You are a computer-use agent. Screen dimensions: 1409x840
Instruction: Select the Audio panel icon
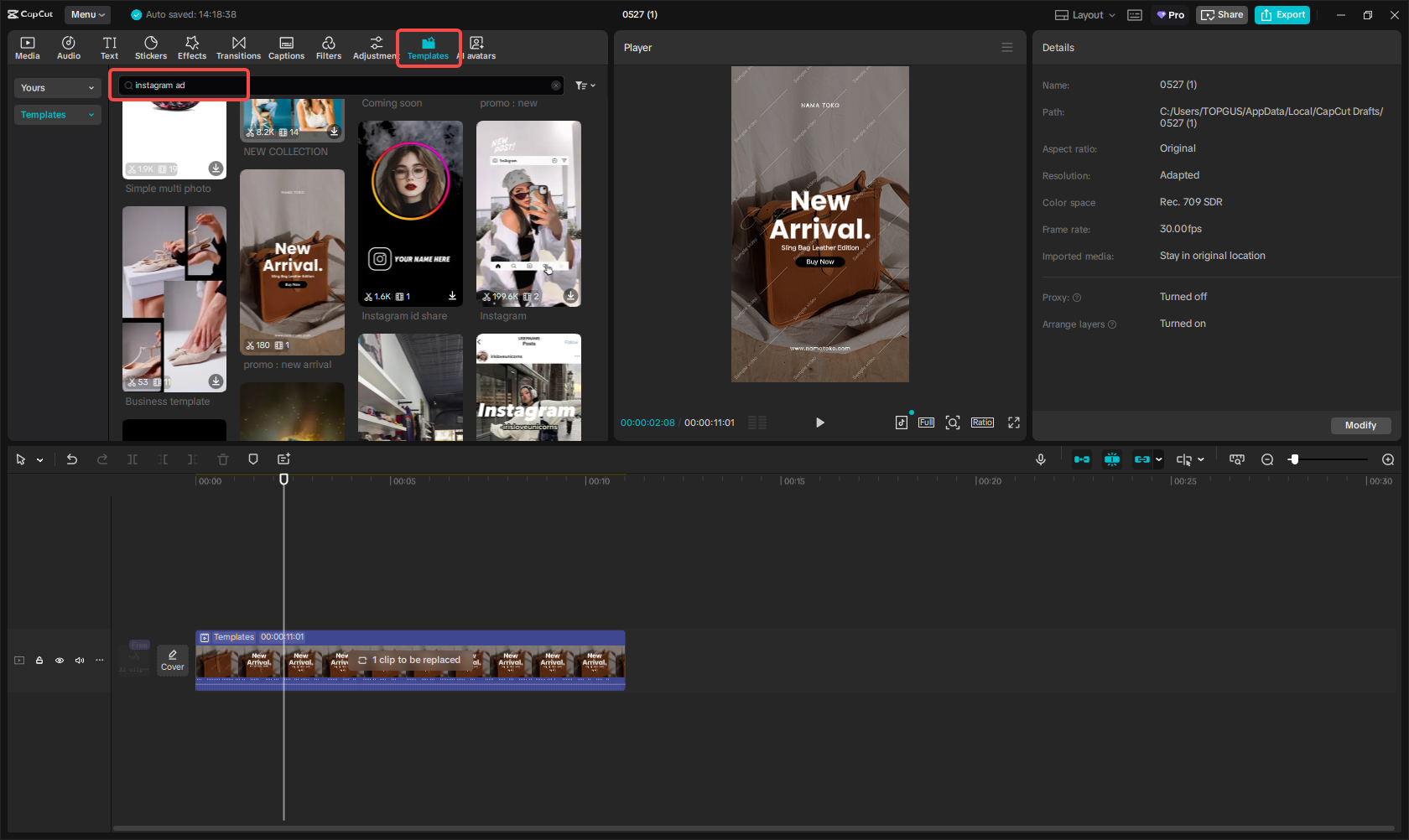point(68,46)
